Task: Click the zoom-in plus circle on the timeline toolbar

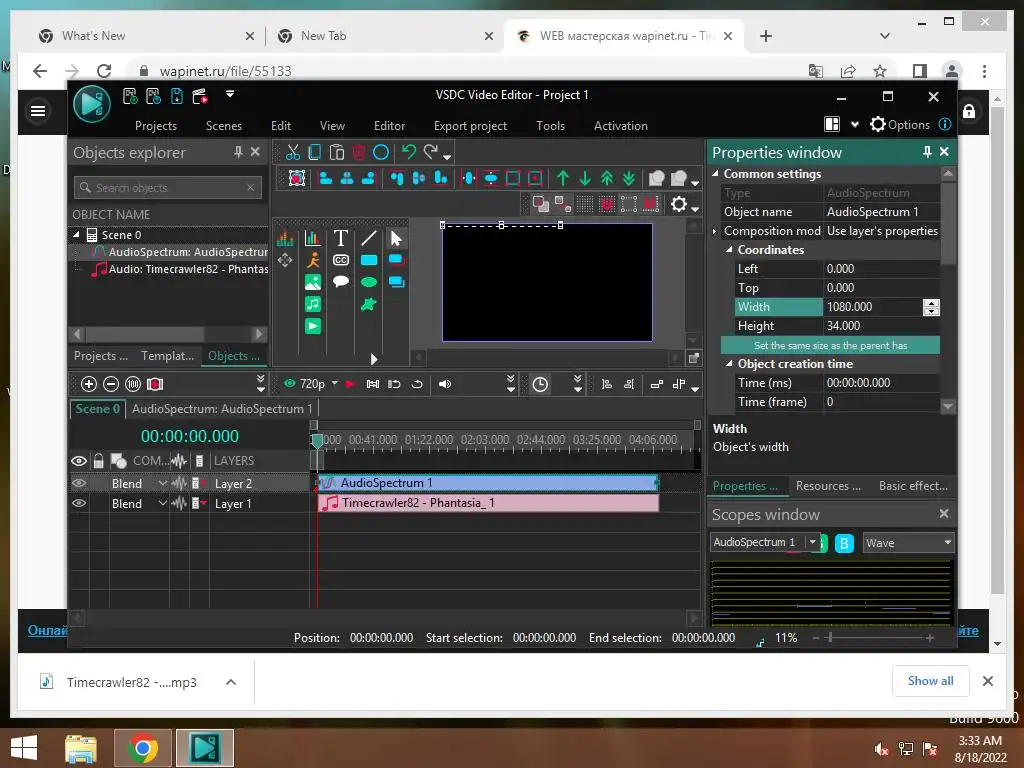Action: [x=89, y=384]
